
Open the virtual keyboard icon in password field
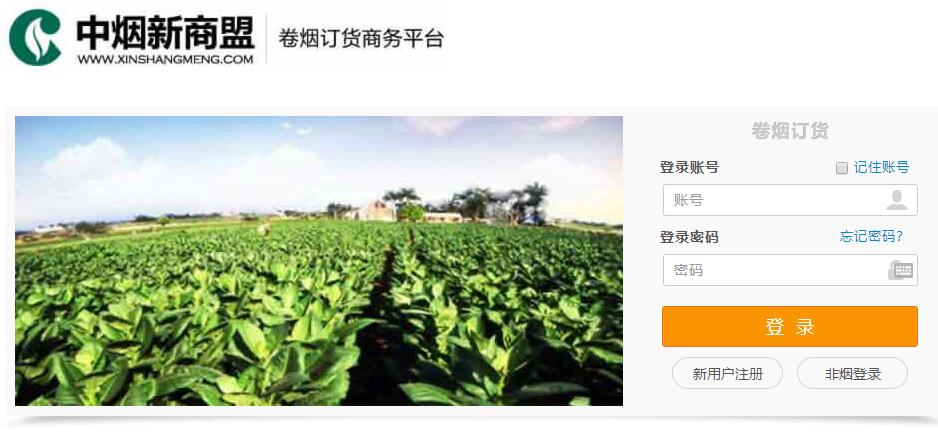click(900, 270)
